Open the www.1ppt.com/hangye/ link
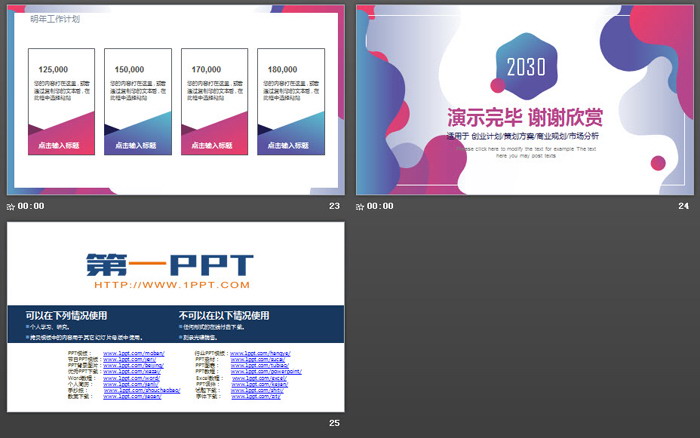The image size is (700, 438). (x=260, y=354)
